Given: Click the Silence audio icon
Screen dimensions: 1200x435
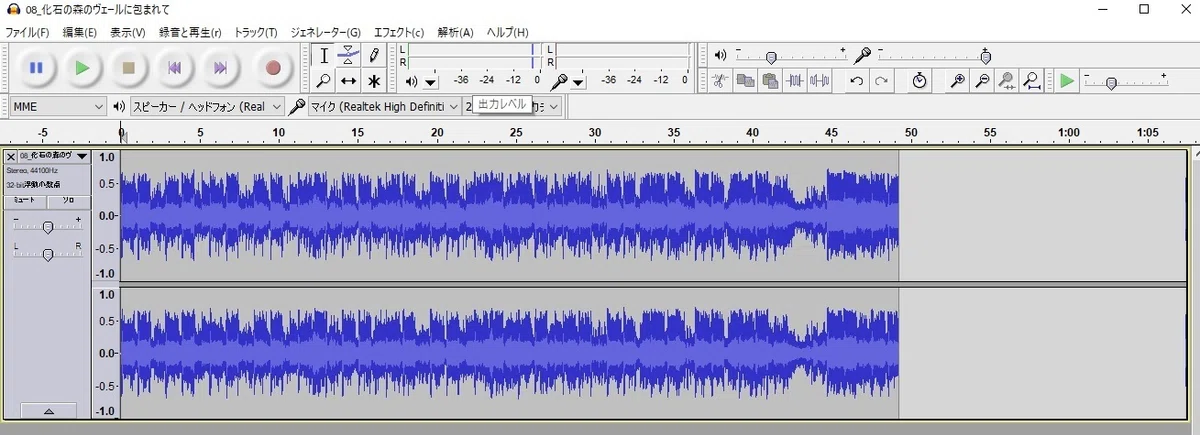Looking at the screenshot, I should [x=820, y=81].
